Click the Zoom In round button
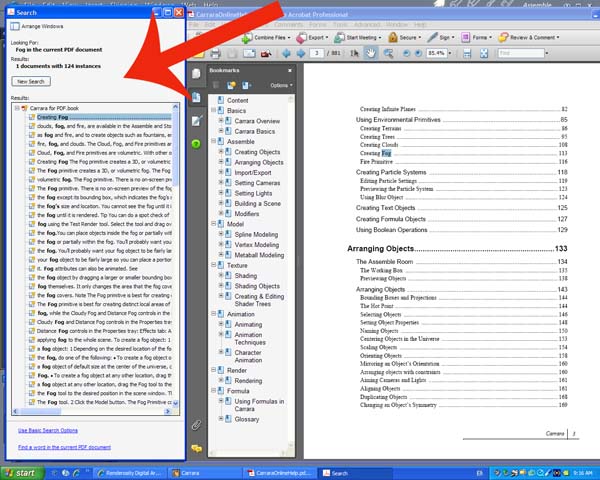600x480 pixels. coord(418,53)
